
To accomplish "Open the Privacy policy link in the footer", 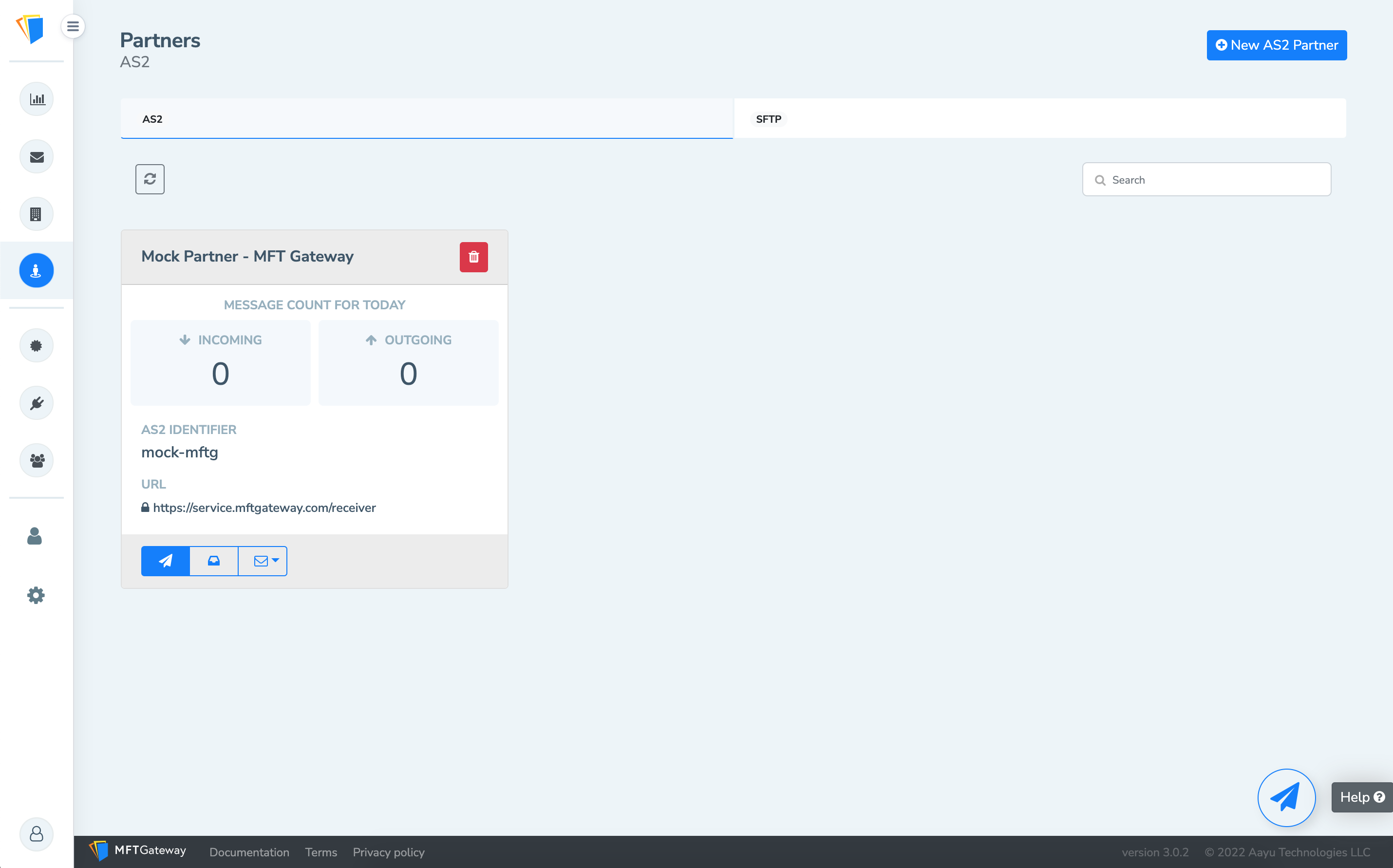I will tap(389, 852).
